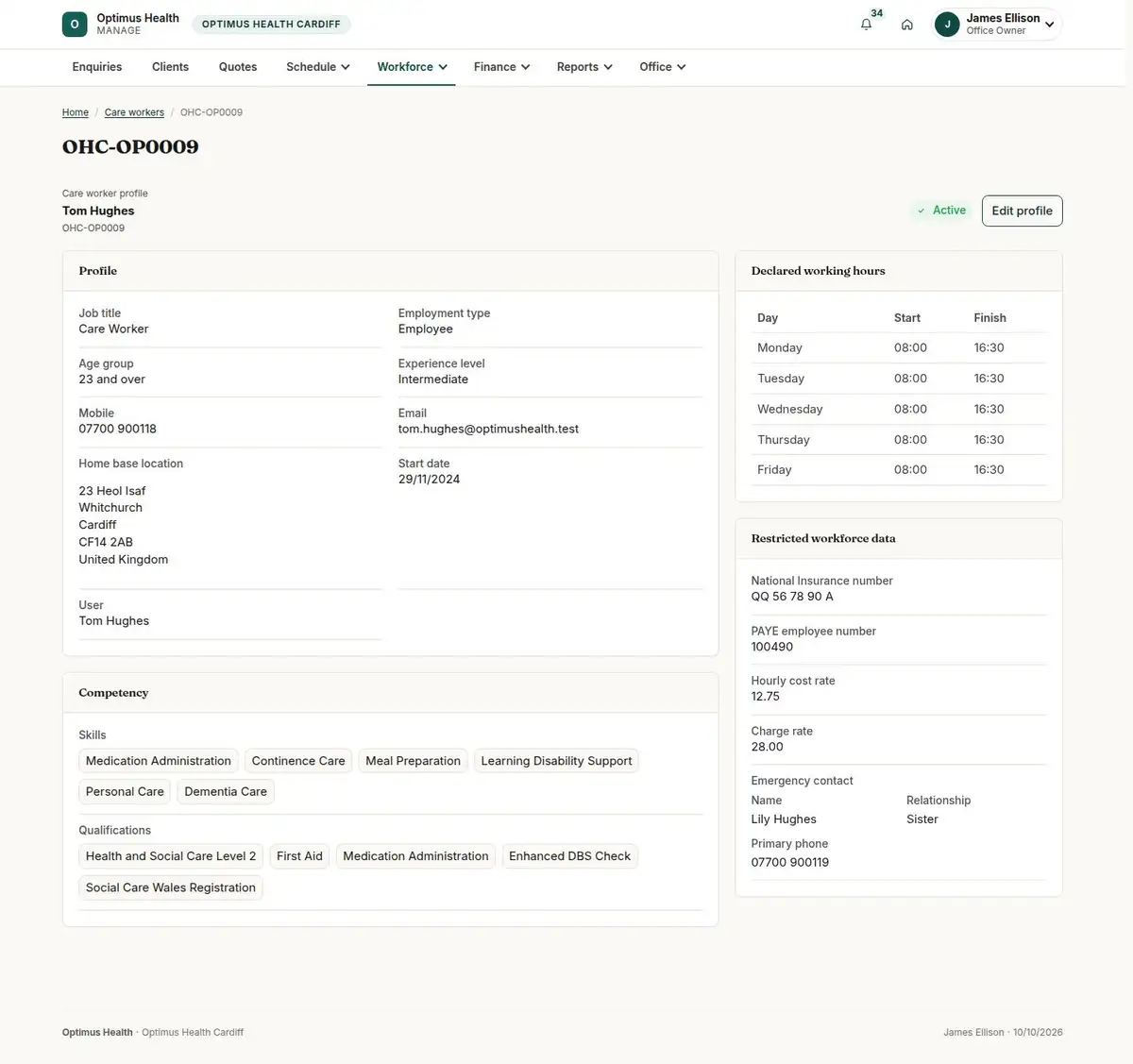Screen dimensions: 1133x1064
Task: Open the Schedule dropdown menu
Action: 318,67
